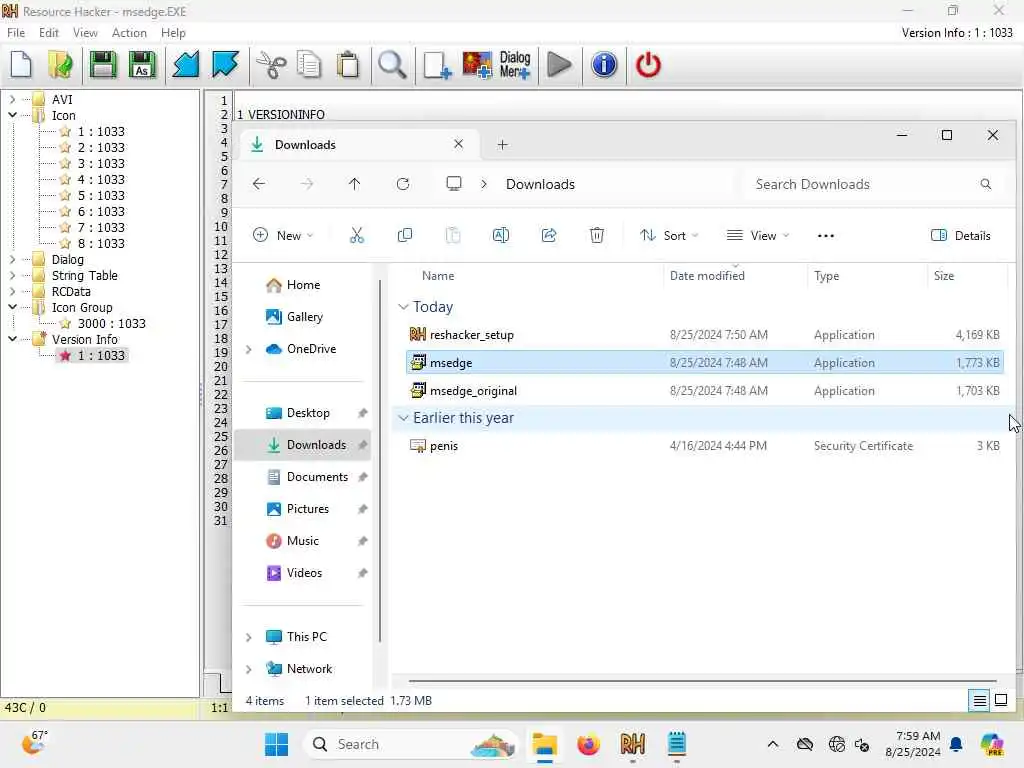Click Cut icon in Explorer command bar
The width and height of the screenshot is (1024, 768).
357,235
